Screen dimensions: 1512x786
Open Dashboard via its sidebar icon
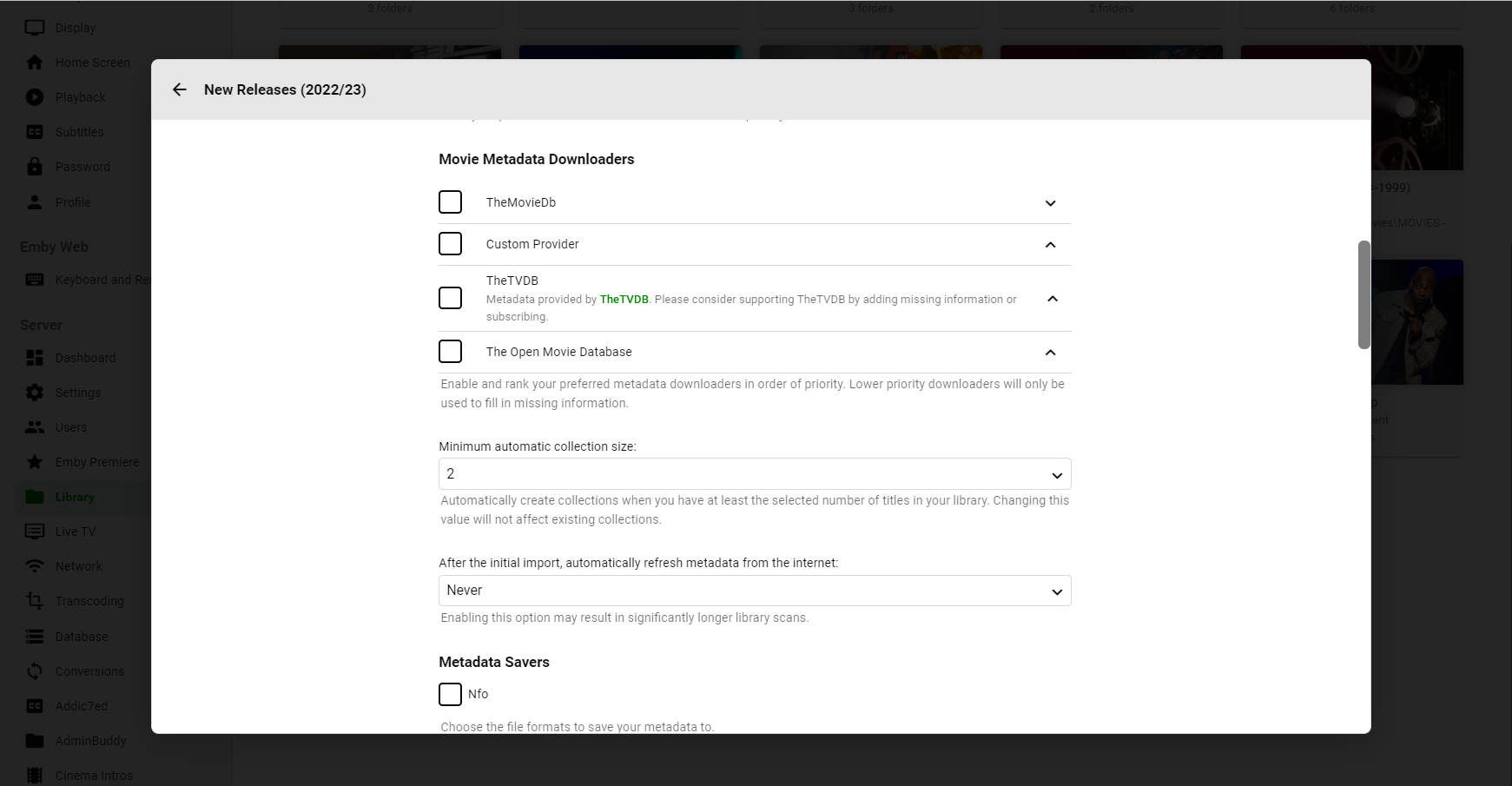tap(35, 358)
